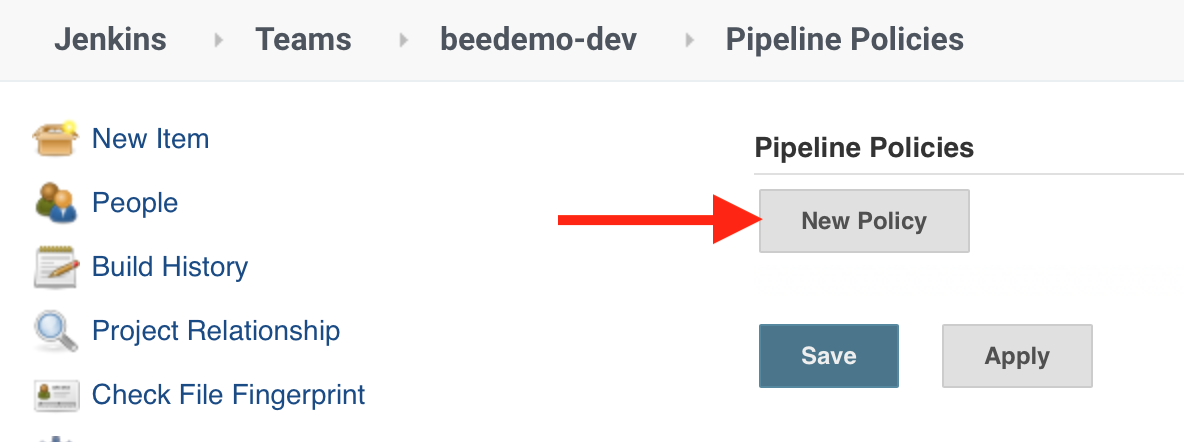The width and height of the screenshot is (1184, 442).
Task: Expand breadcrumb arrow after Teams
Action: tap(403, 40)
